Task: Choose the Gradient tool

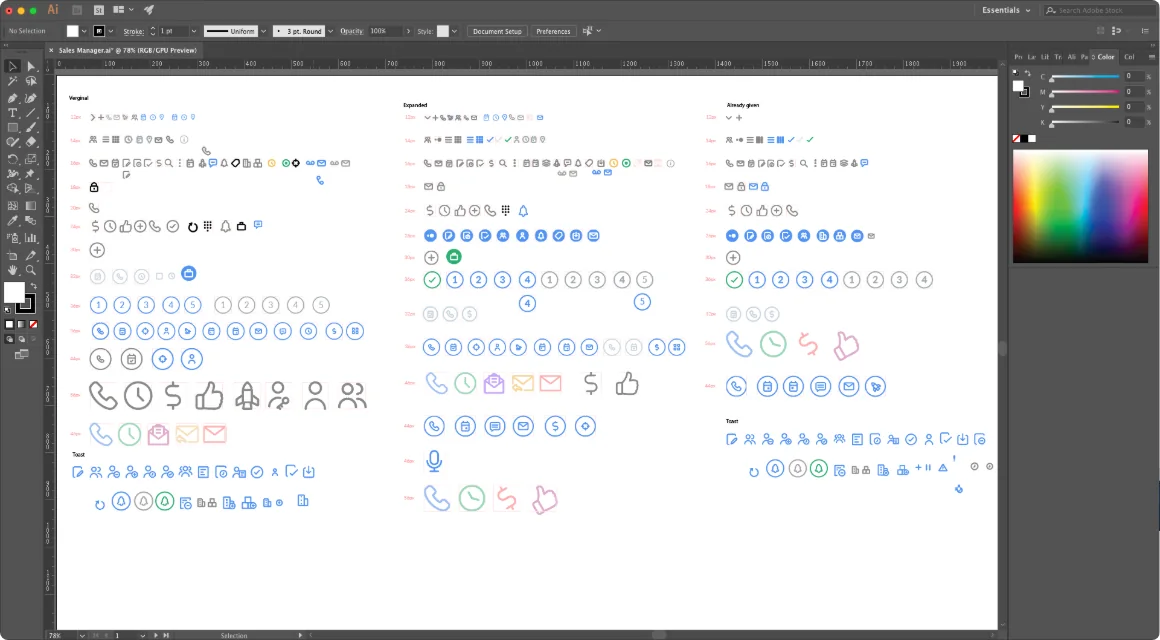Action: click(x=31, y=206)
